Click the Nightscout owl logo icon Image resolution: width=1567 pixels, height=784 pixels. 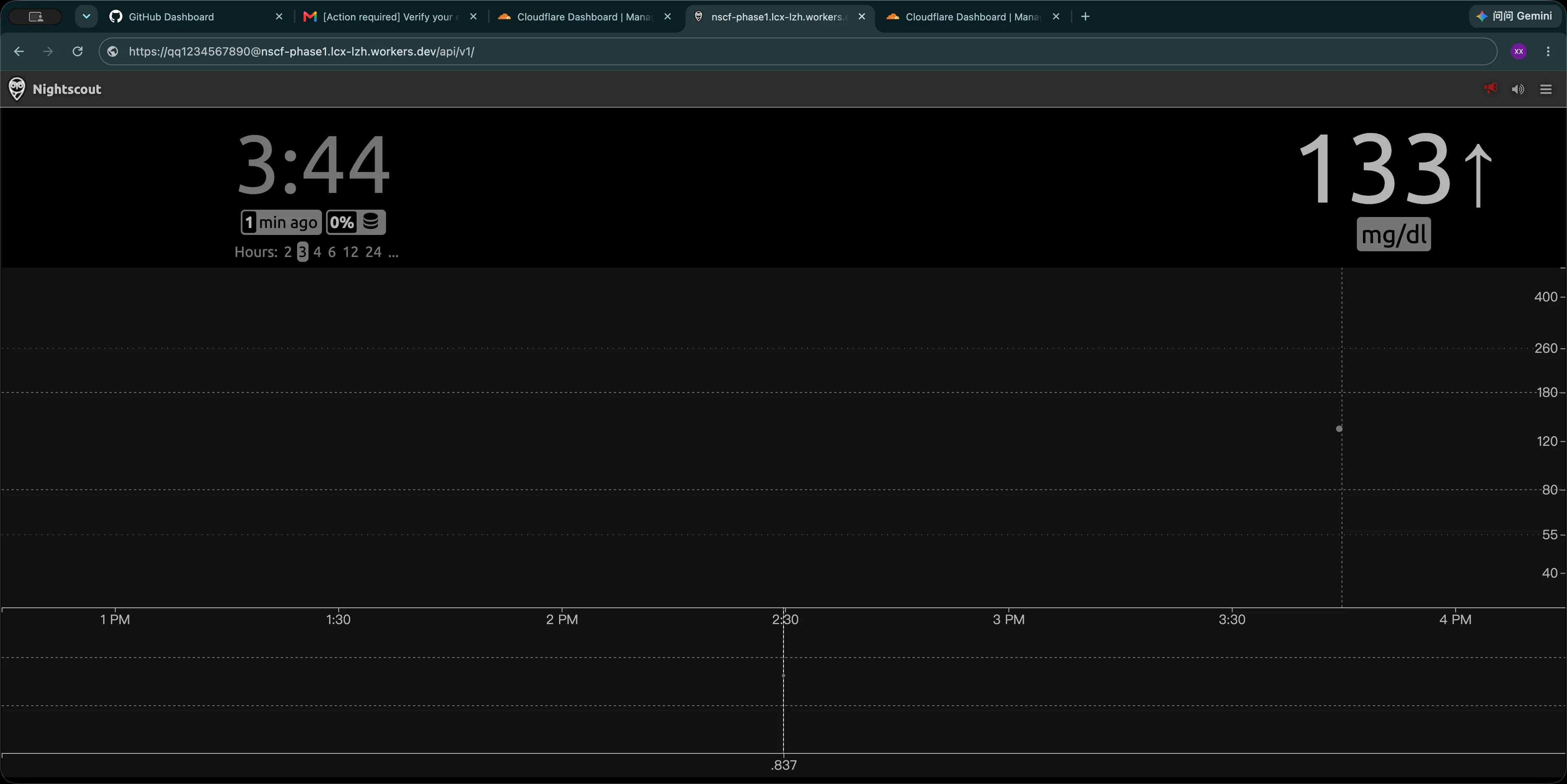pyautogui.click(x=17, y=89)
